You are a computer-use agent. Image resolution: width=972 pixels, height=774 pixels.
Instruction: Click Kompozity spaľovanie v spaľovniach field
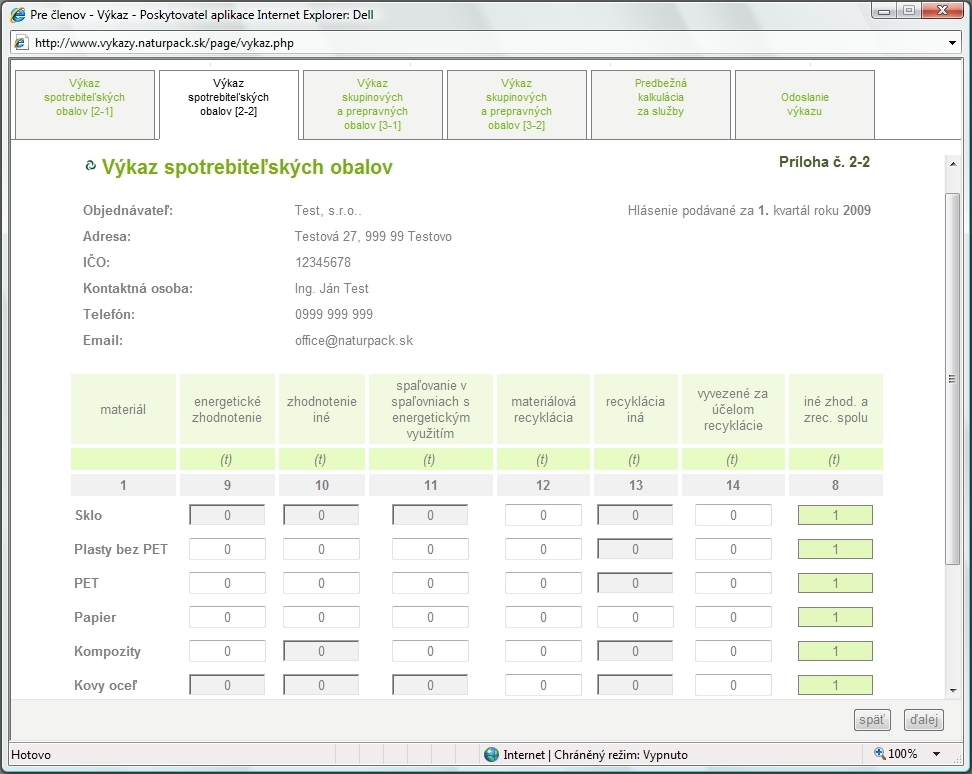[x=430, y=652]
